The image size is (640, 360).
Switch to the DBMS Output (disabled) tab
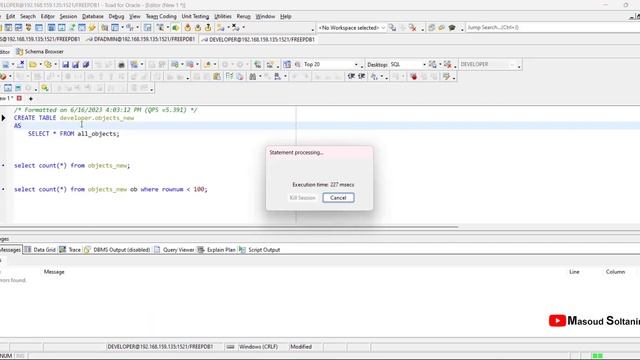click(x=117, y=250)
